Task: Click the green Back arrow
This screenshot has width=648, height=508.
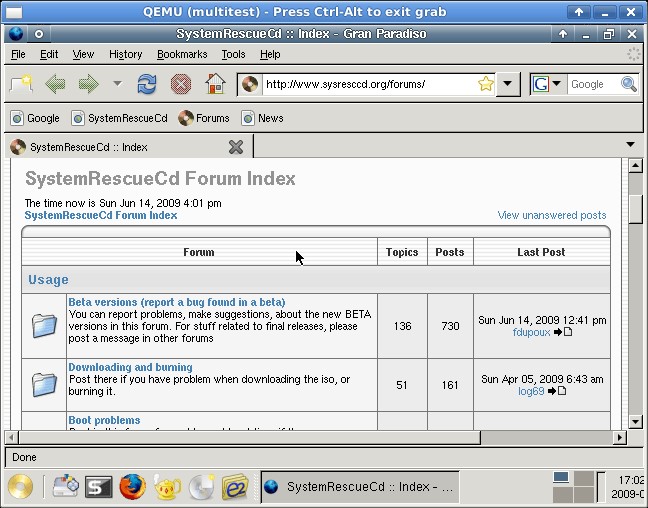Action: (x=55, y=84)
